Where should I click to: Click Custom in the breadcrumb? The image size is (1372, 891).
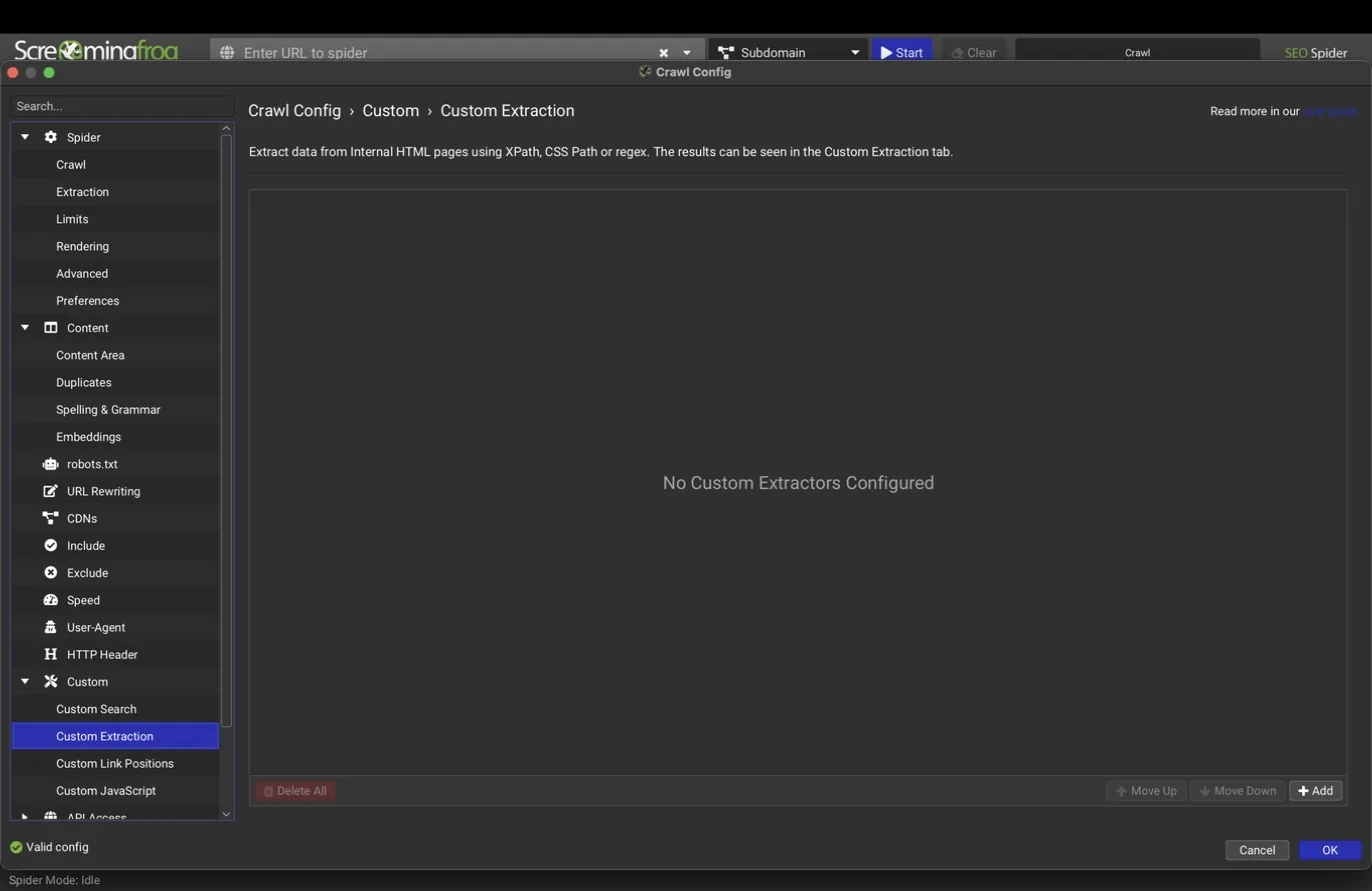coord(390,111)
